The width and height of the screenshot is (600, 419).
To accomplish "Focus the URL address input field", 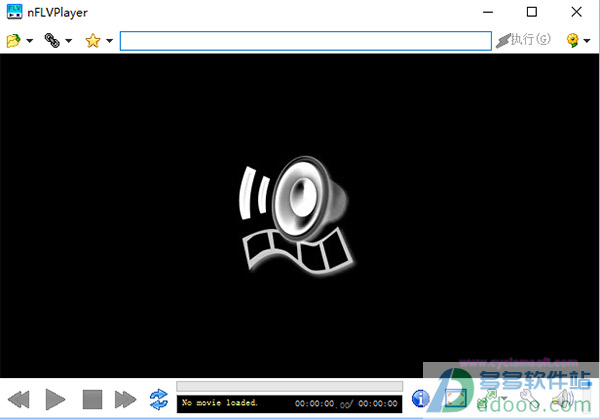I will tap(306, 41).
